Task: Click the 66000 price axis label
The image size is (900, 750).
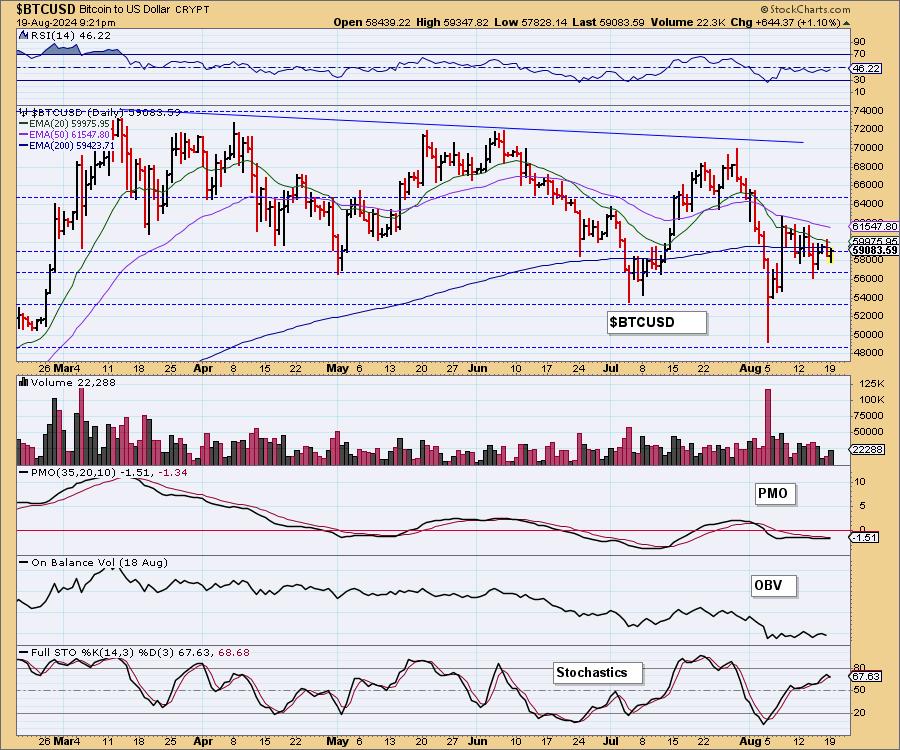Action: point(868,185)
